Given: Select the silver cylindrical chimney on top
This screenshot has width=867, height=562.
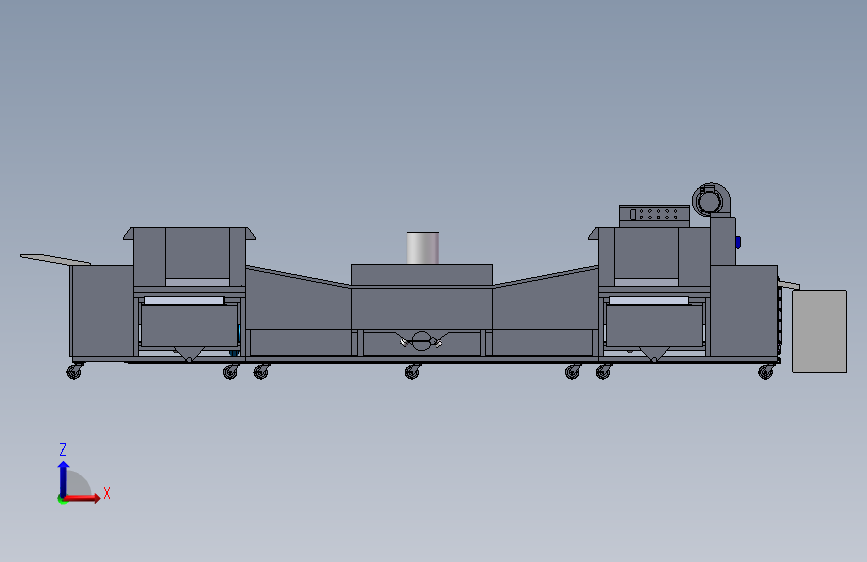Looking at the screenshot, I should click(x=422, y=248).
